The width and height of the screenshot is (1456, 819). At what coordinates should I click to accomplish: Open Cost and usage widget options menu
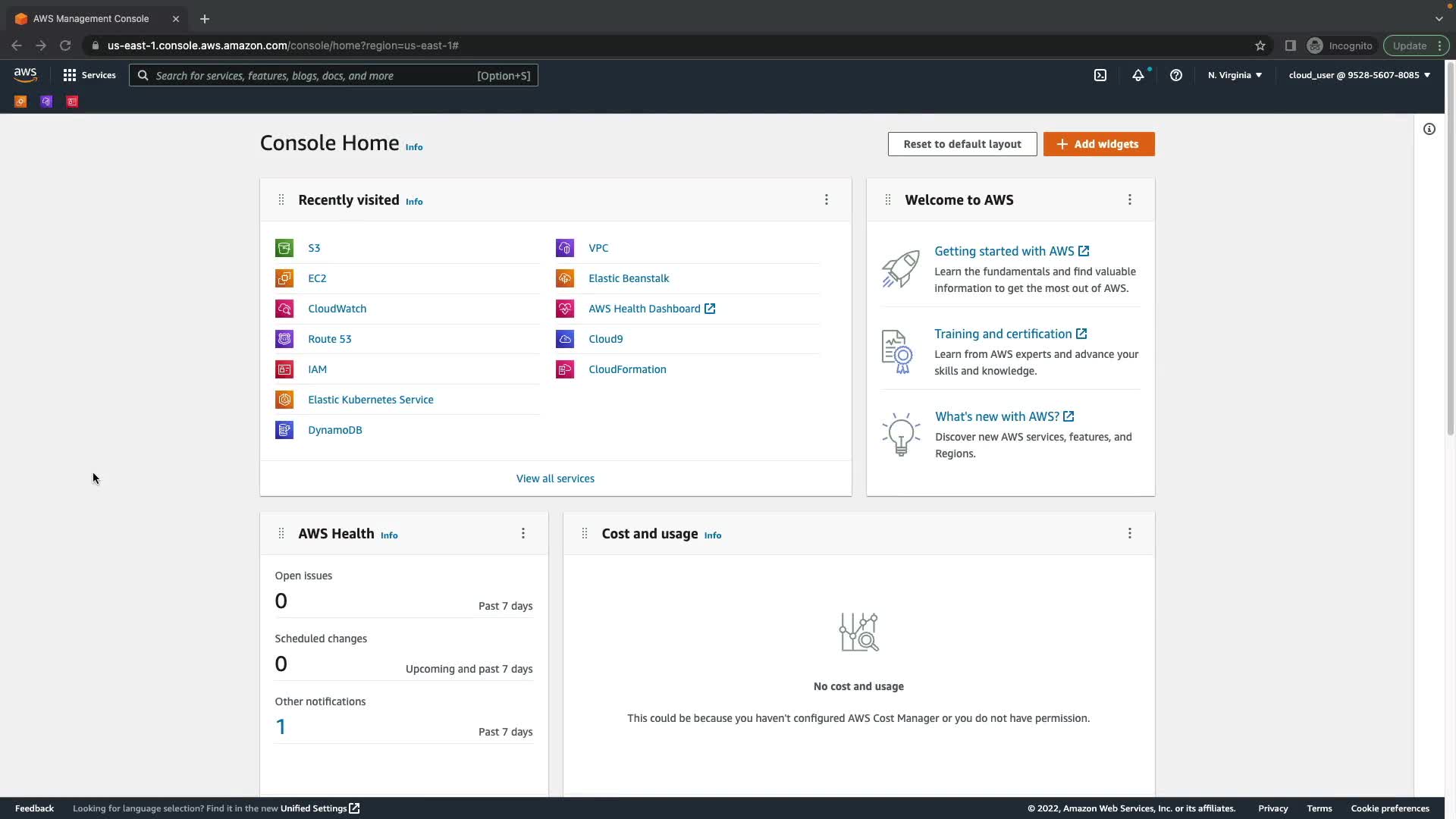pyautogui.click(x=1130, y=533)
